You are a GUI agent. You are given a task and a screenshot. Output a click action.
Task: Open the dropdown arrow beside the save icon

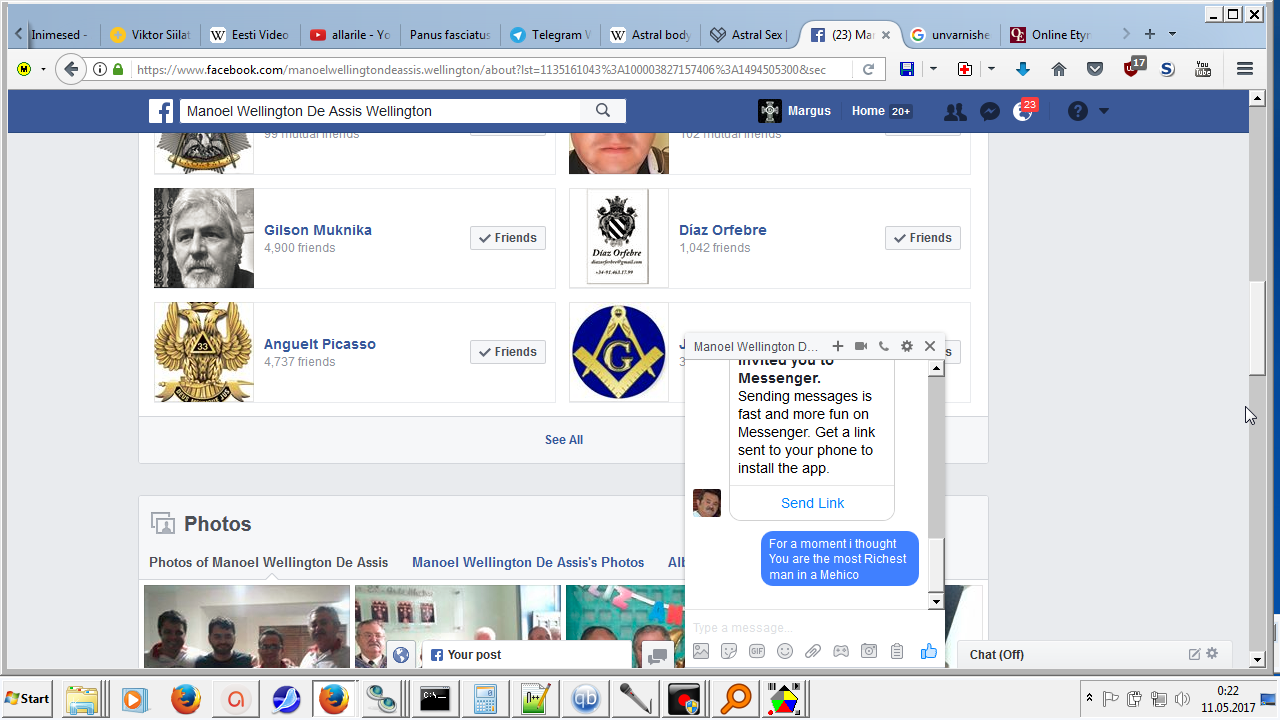point(933,69)
